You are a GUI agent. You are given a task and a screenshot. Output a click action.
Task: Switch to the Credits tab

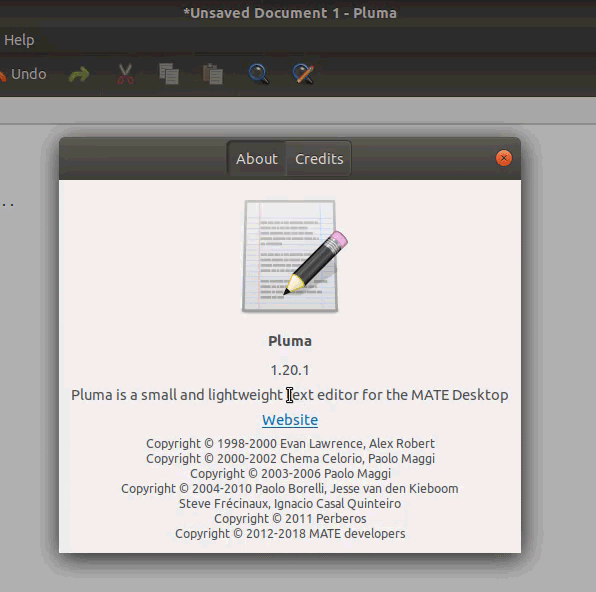(319, 159)
